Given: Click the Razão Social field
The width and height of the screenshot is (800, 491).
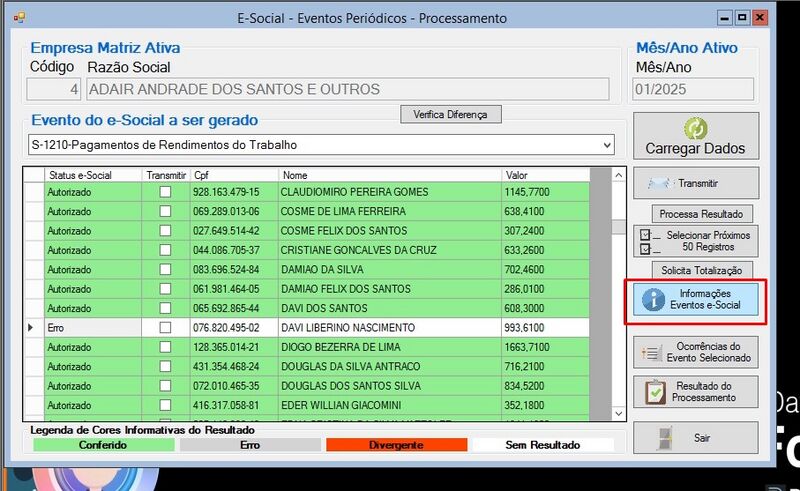Looking at the screenshot, I should pyautogui.click(x=347, y=89).
